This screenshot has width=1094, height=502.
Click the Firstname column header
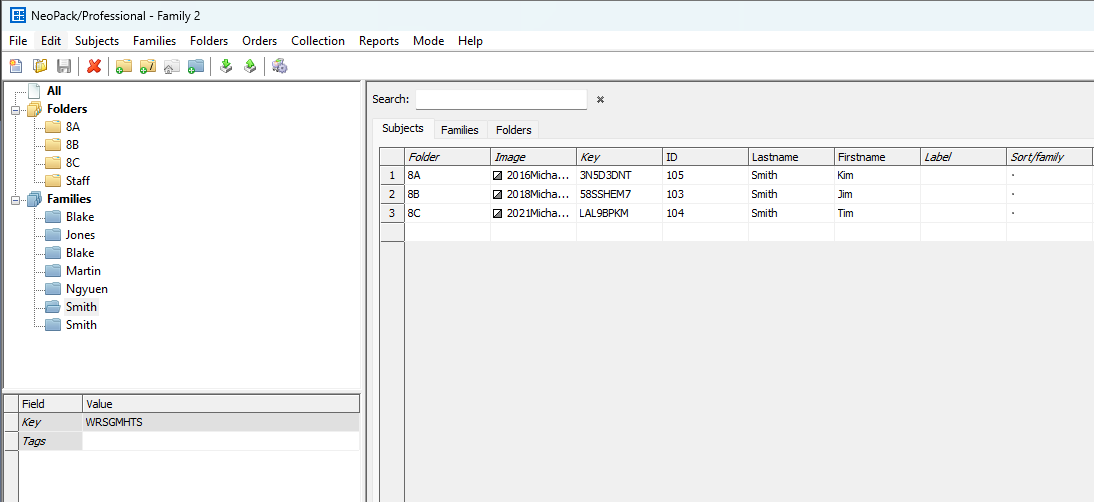click(x=877, y=157)
